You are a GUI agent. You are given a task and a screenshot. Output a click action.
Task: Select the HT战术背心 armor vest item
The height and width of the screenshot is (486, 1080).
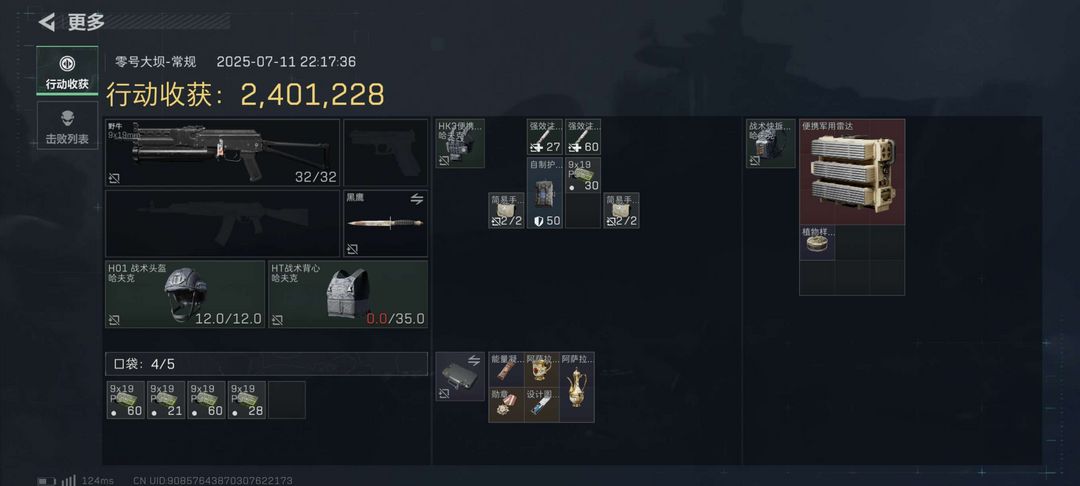[348, 294]
